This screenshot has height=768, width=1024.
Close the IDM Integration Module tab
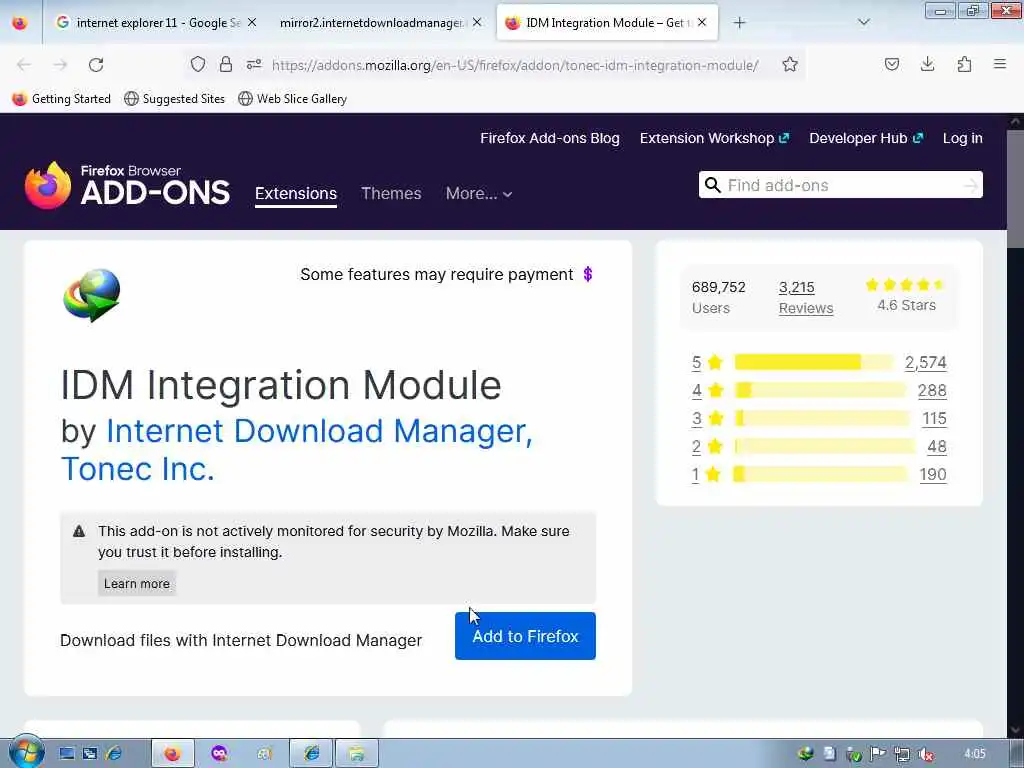coord(702,23)
